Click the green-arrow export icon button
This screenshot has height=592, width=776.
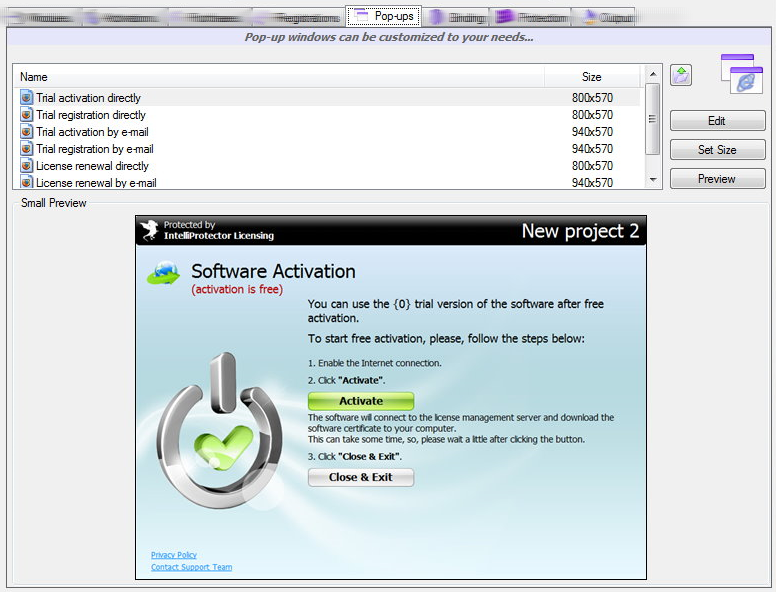tap(681, 75)
